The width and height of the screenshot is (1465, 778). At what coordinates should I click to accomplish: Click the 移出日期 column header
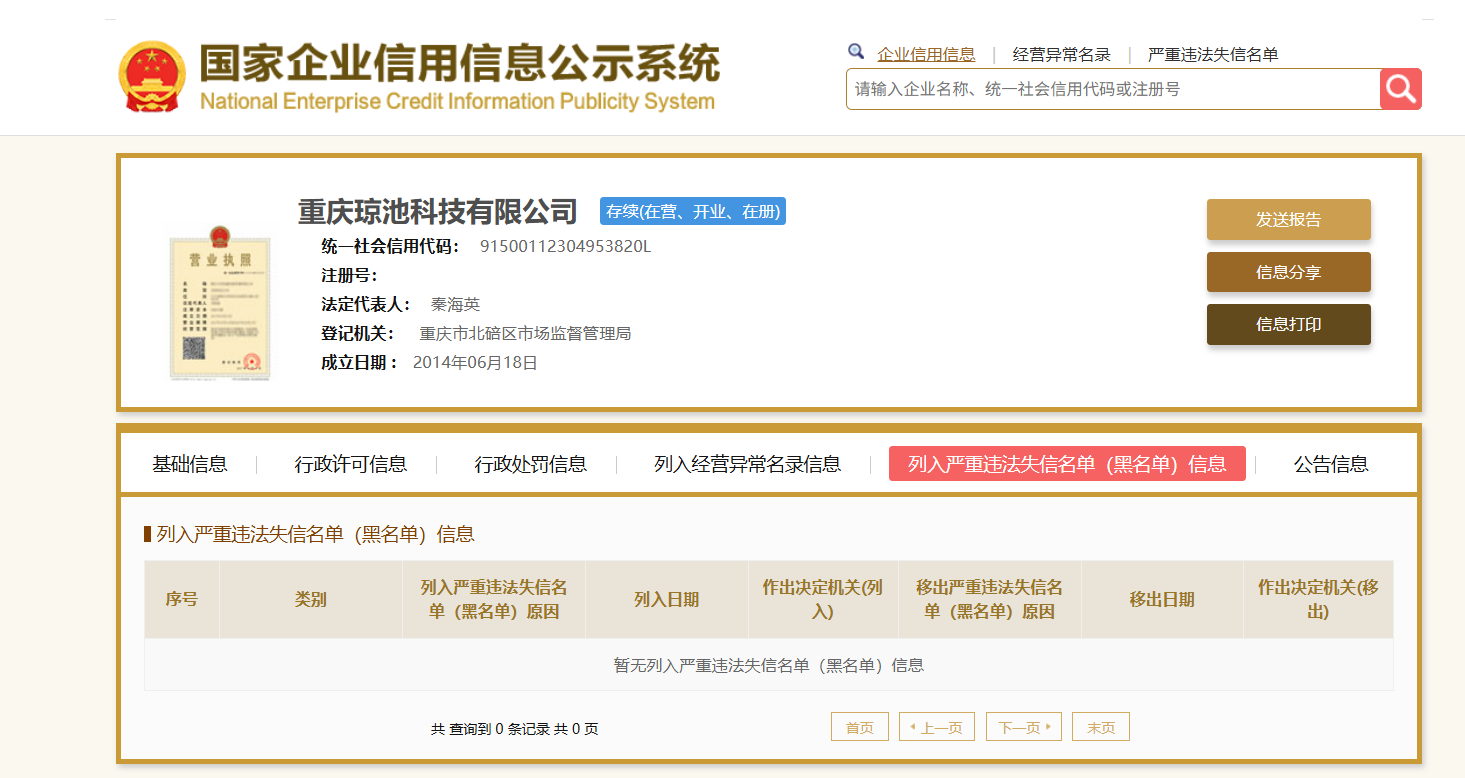(x=1162, y=600)
